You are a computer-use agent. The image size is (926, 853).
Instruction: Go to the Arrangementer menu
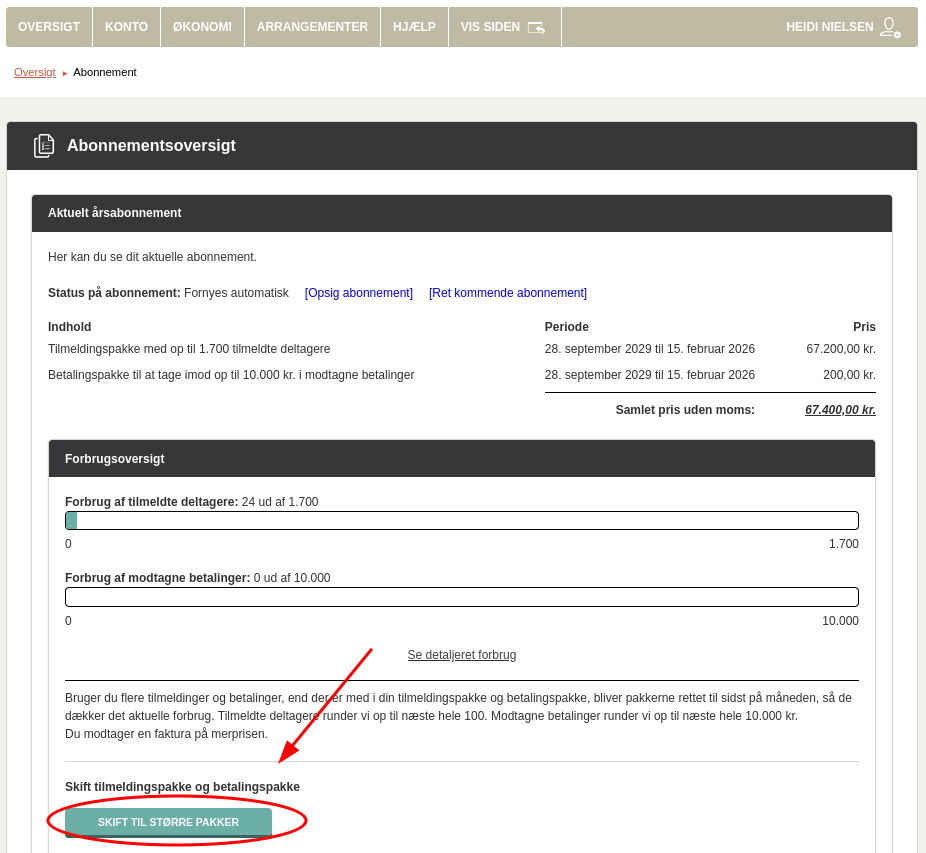(312, 27)
